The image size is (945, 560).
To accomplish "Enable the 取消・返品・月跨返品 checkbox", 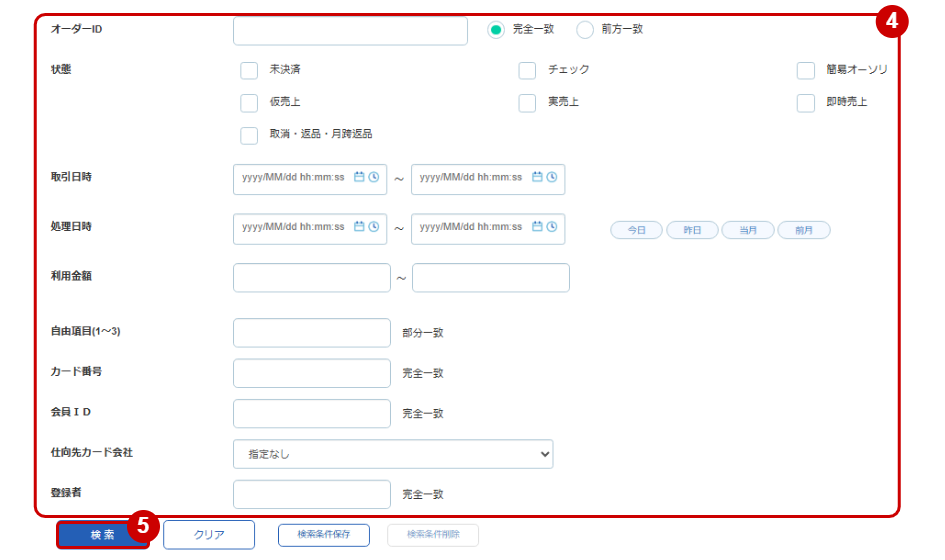I will (249, 136).
